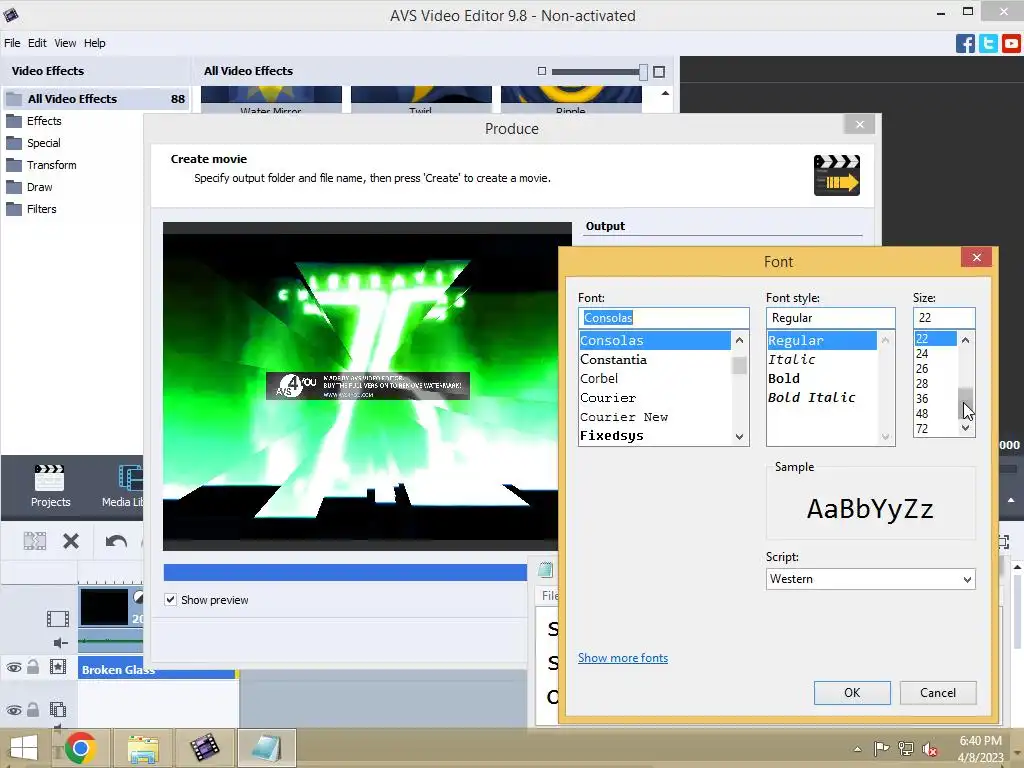Screen dimensions: 1024x768
Task: Open the View menu
Action: pyautogui.click(x=65, y=43)
